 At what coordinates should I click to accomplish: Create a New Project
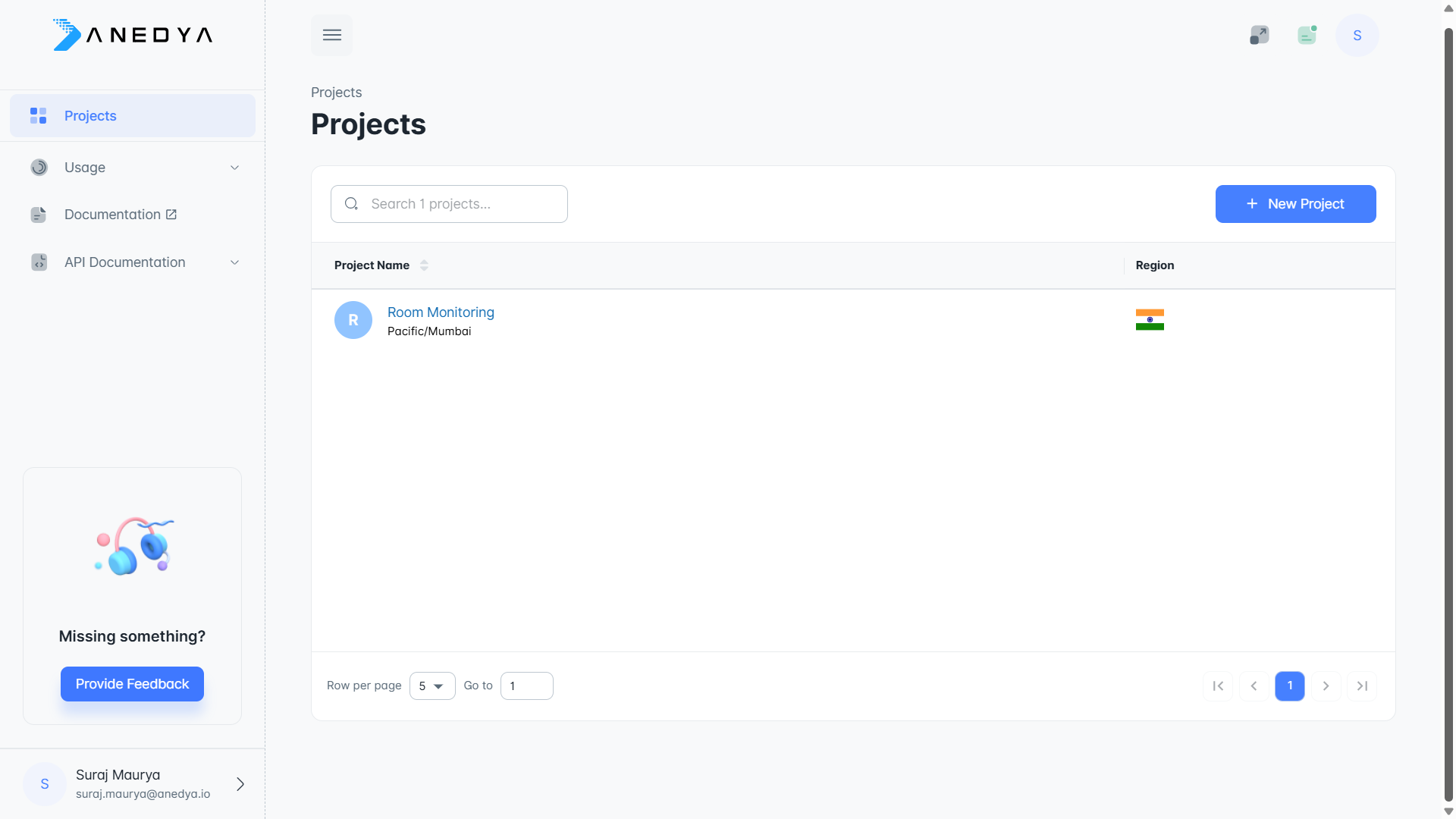click(x=1295, y=204)
